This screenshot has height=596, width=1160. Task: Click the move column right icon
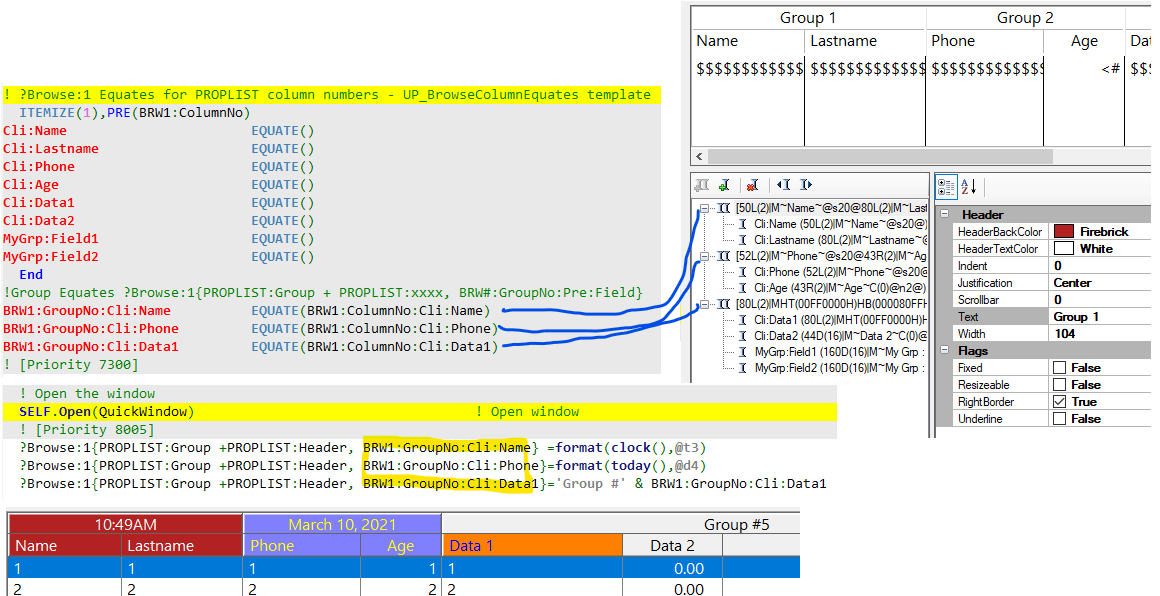click(806, 185)
